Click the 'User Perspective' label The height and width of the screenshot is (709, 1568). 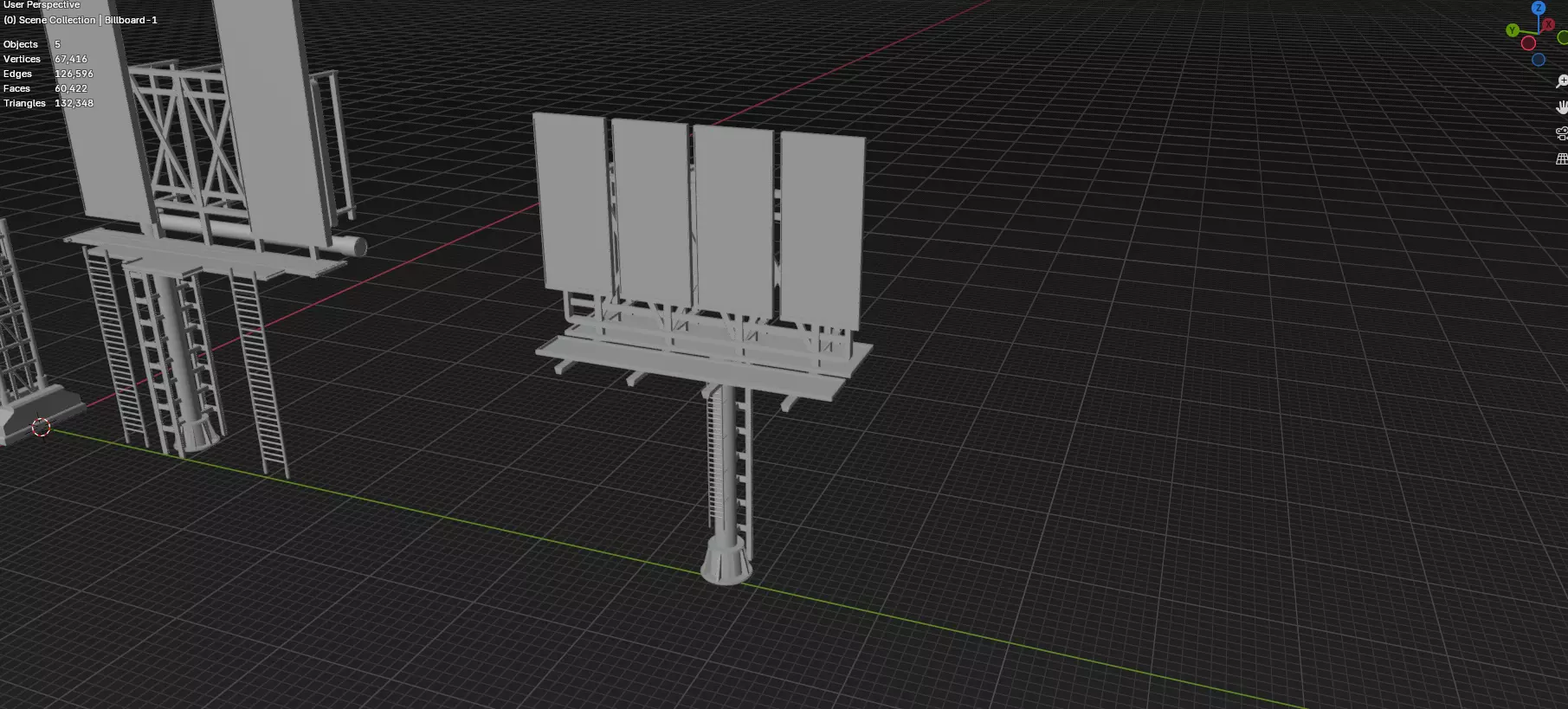42,5
